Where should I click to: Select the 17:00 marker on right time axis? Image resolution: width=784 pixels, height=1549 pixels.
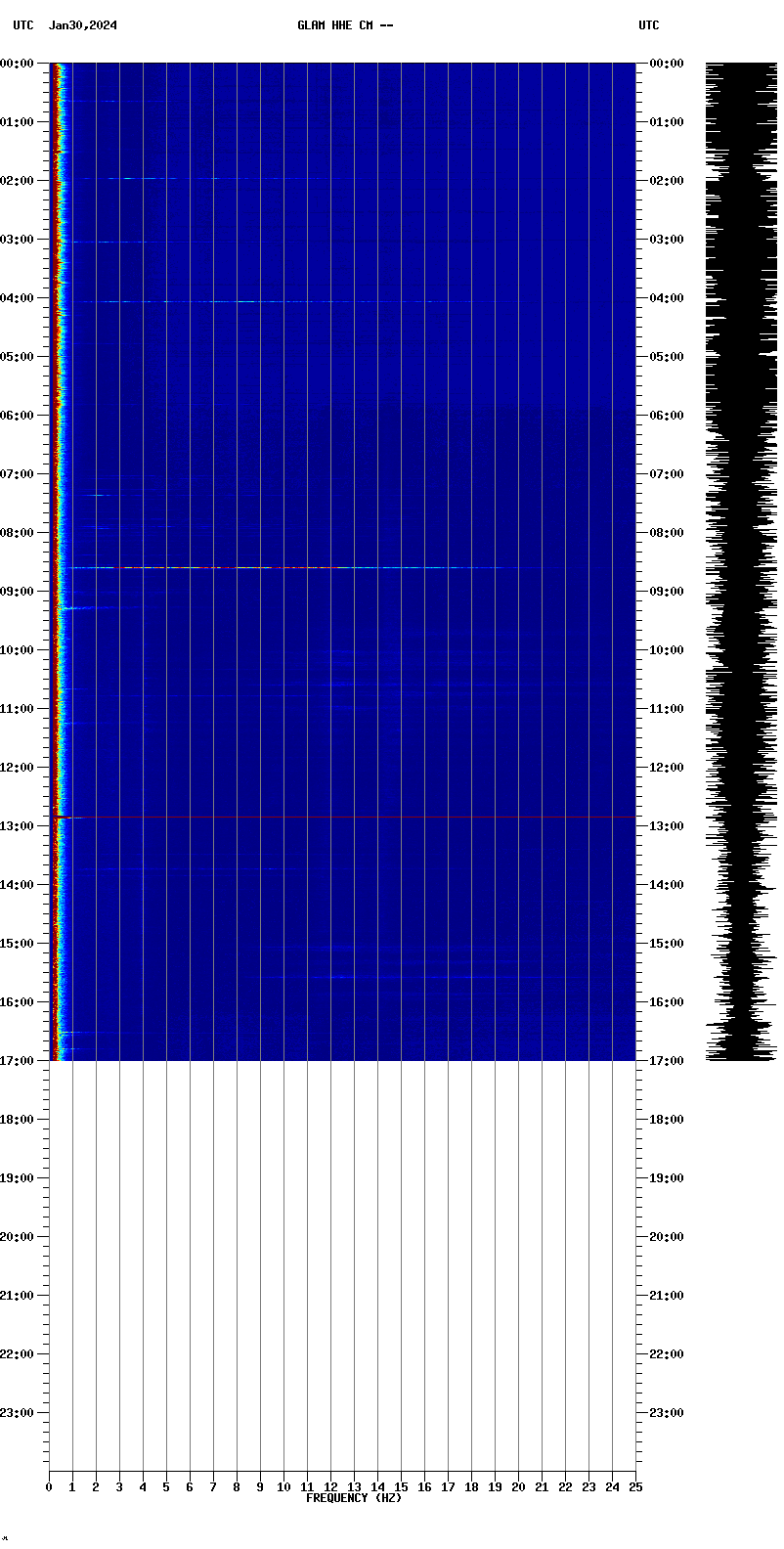tap(666, 1061)
